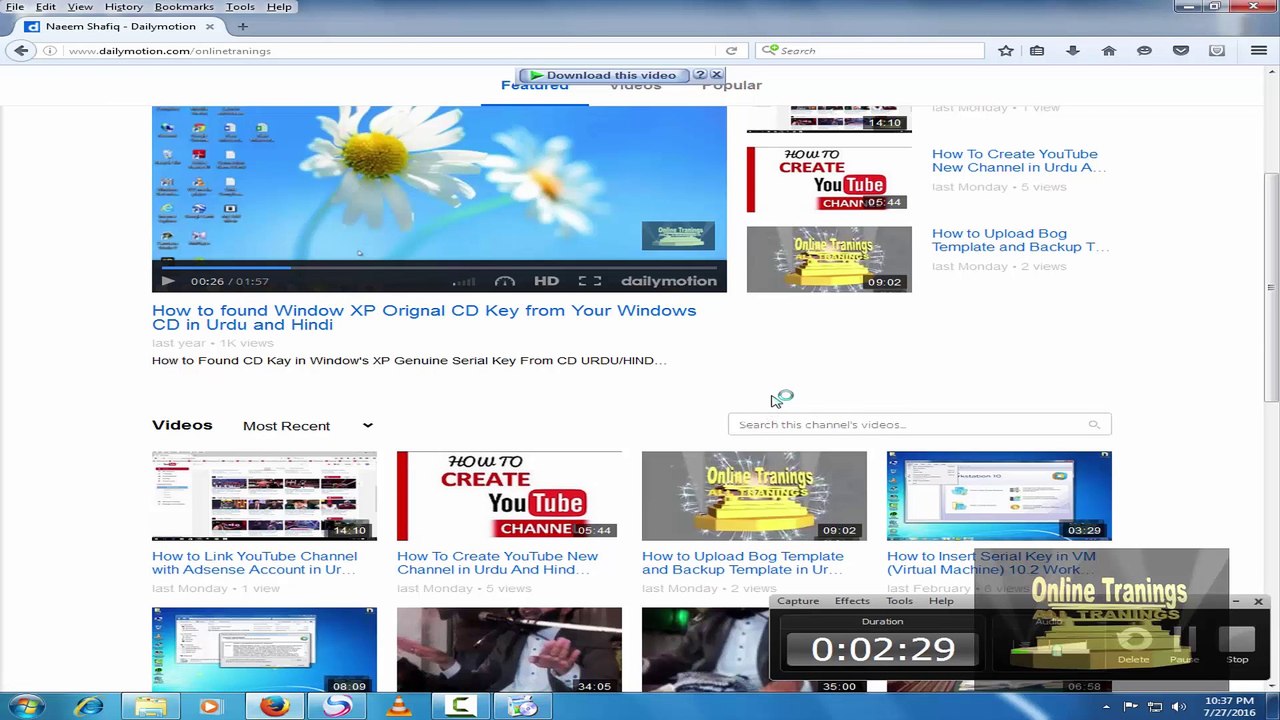The image size is (1280, 720).
Task: Toggle HD quality on the video player
Action: [546, 281]
